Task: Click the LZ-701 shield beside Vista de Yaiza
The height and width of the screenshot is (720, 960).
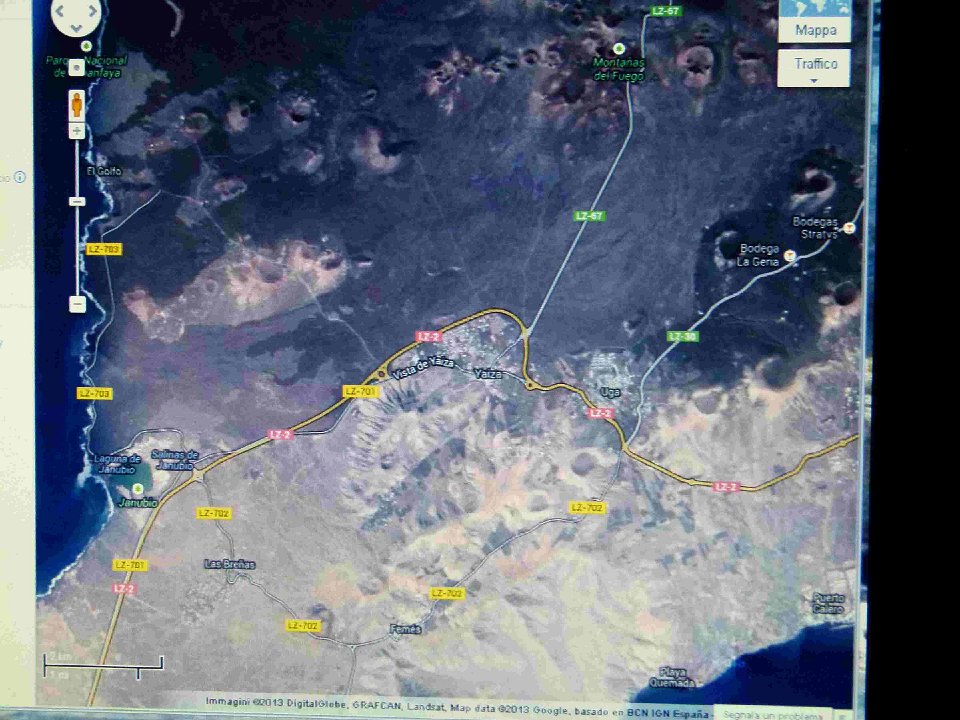Action: click(x=360, y=391)
